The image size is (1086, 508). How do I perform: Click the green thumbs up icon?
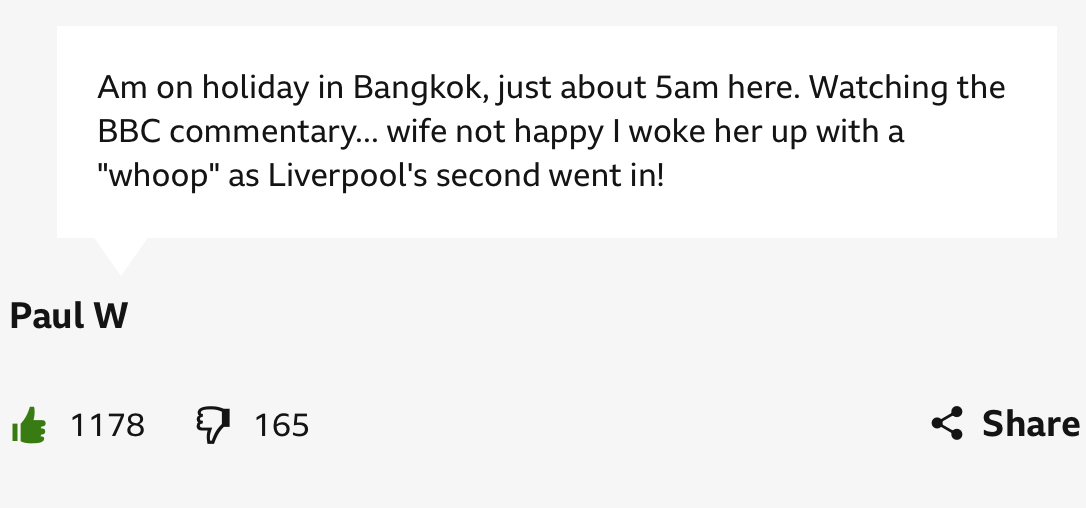click(x=29, y=425)
